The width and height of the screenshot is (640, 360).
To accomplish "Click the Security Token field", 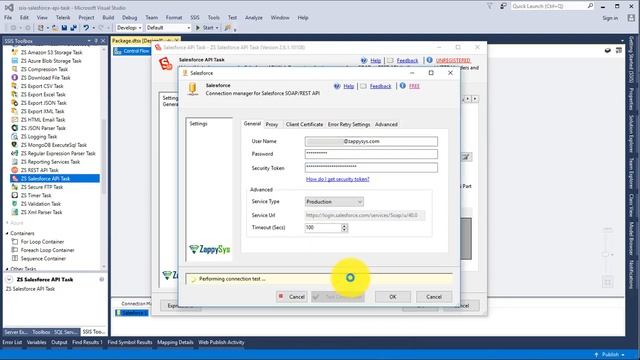I will [x=371, y=167].
